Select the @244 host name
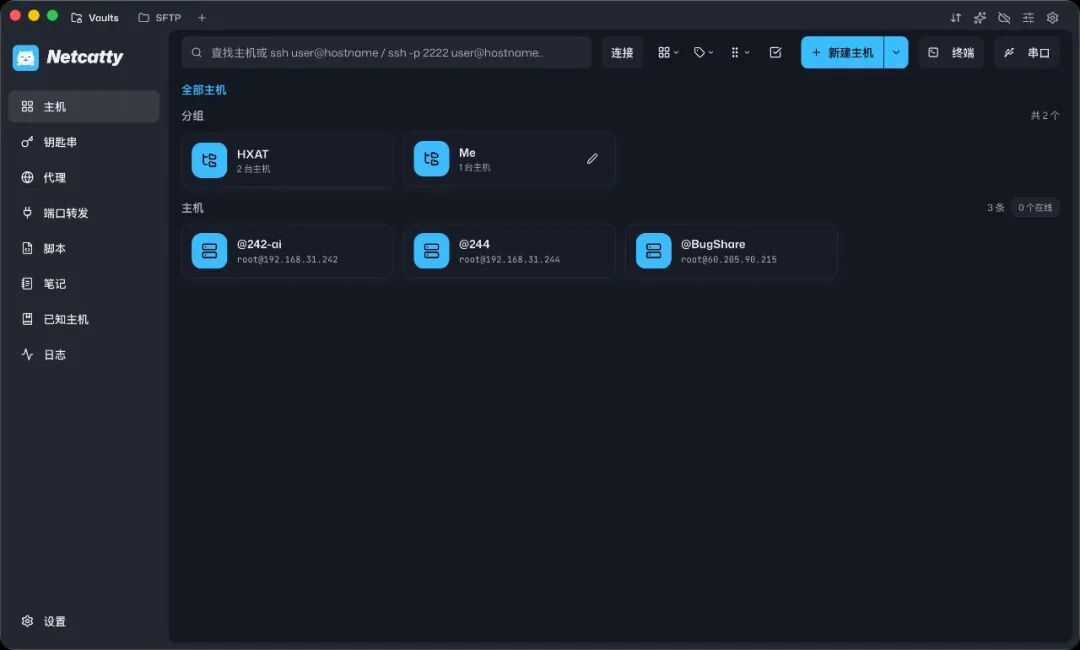The width and height of the screenshot is (1080, 650). click(x=475, y=244)
